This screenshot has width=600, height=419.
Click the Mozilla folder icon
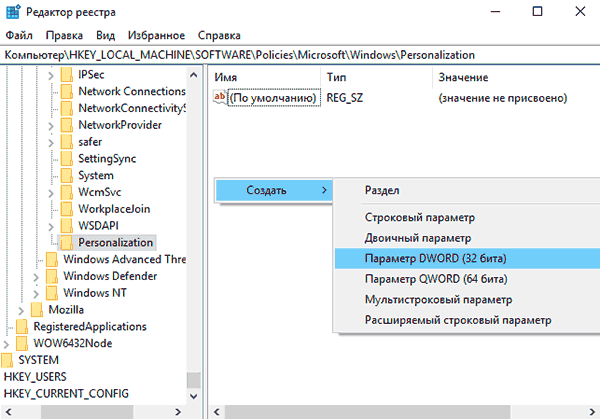pos(37,310)
